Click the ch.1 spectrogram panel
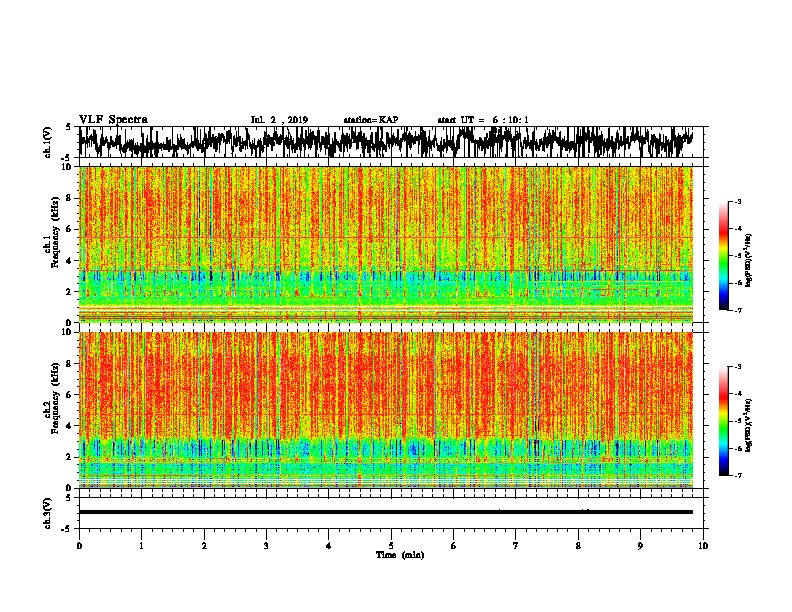Viewport: 792px width, 612px height. click(386, 244)
